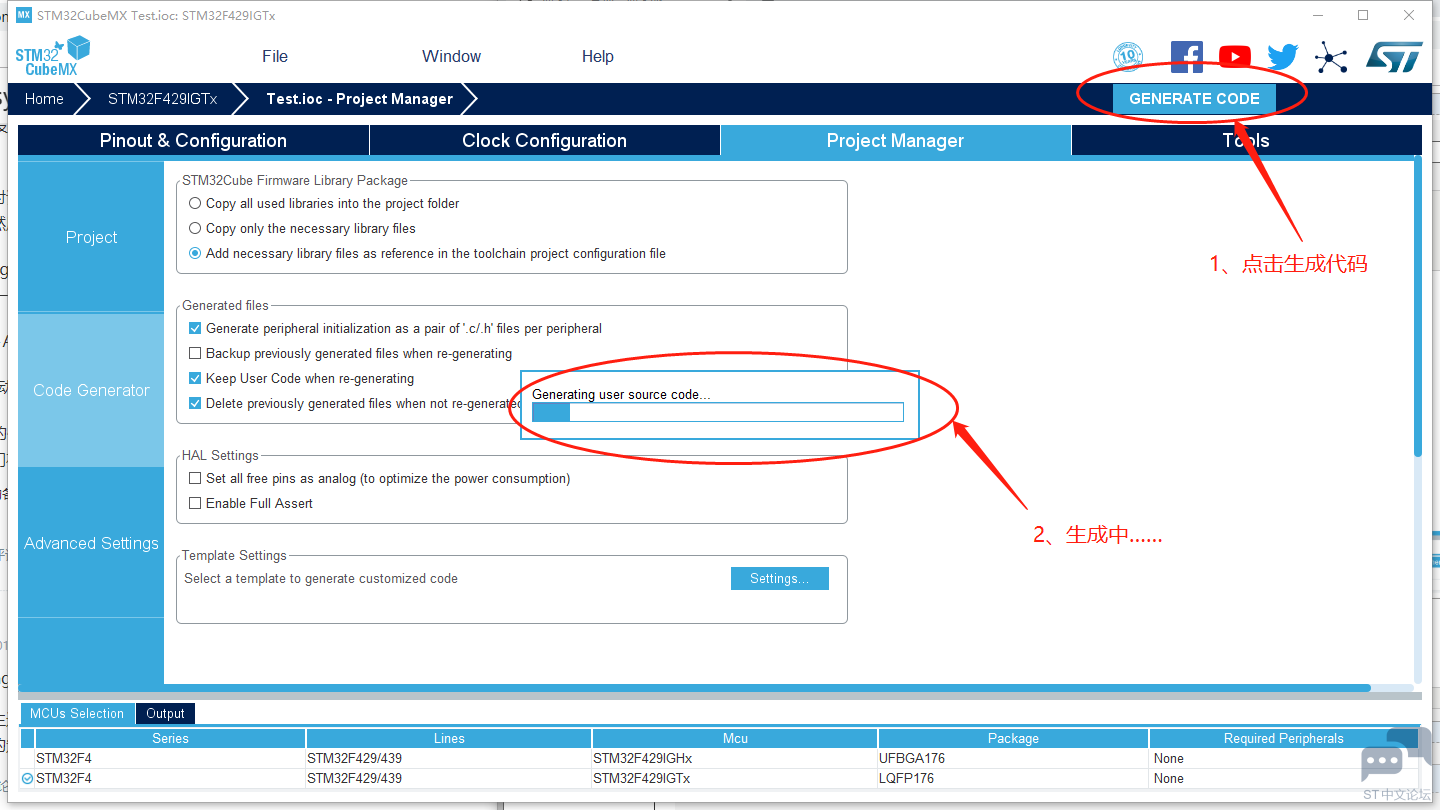Switch to the Pinout & Configuration tab
Screen dimensions: 1440x810
[x=193, y=141]
